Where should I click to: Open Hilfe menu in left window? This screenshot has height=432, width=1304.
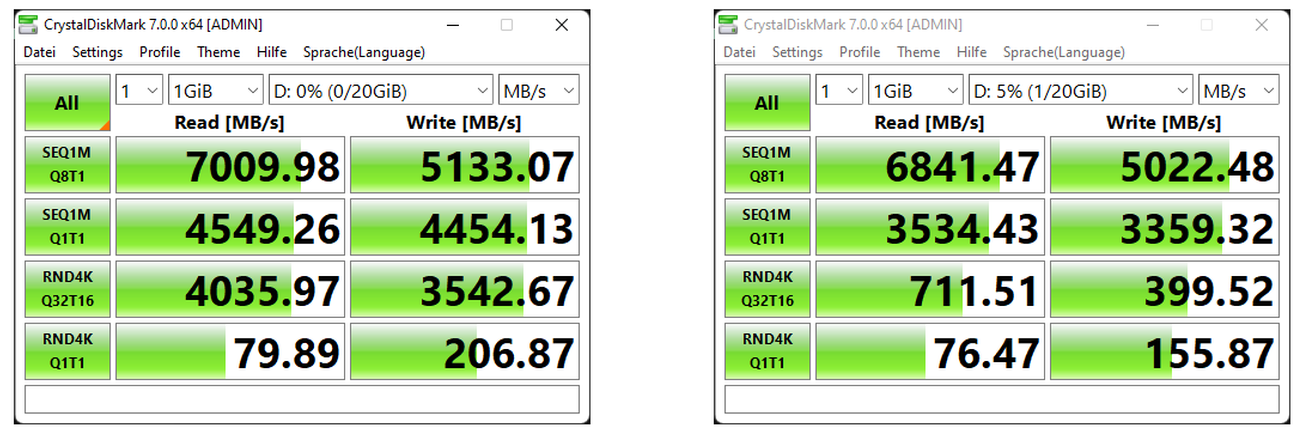(271, 52)
